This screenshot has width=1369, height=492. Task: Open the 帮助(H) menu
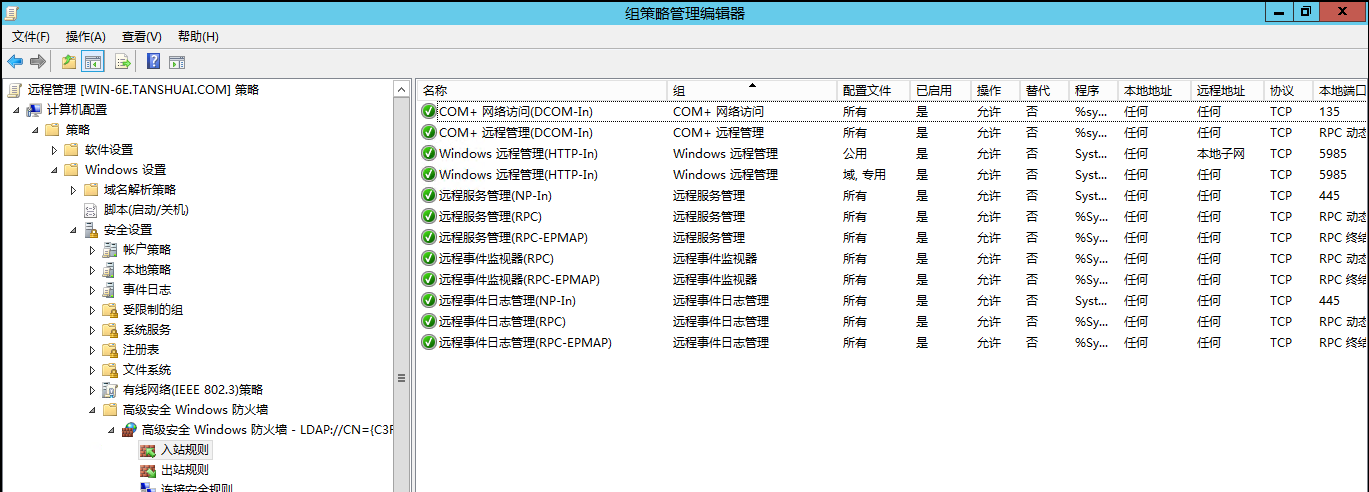click(x=198, y=36)
